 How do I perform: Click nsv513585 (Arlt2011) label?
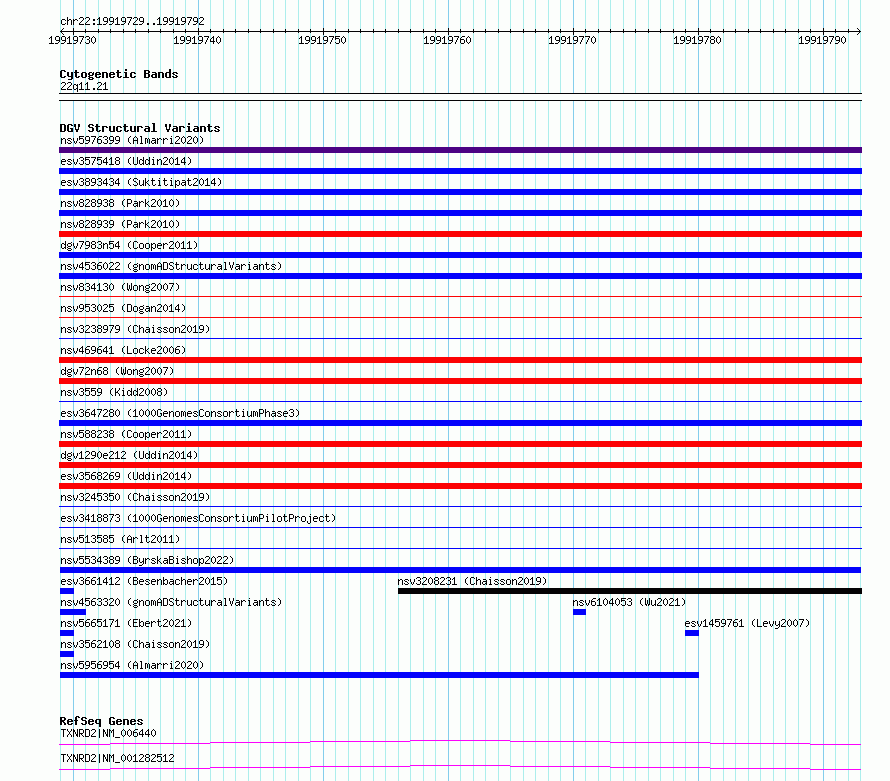point(120,539)
